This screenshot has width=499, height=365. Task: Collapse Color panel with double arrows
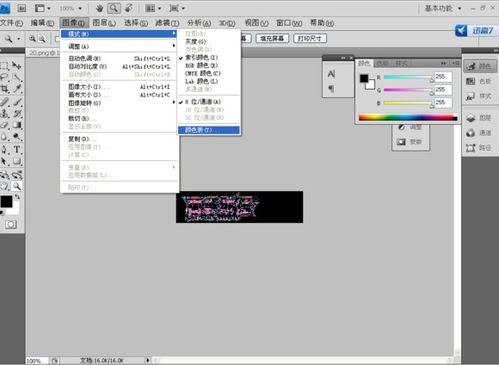pos(443,63)
